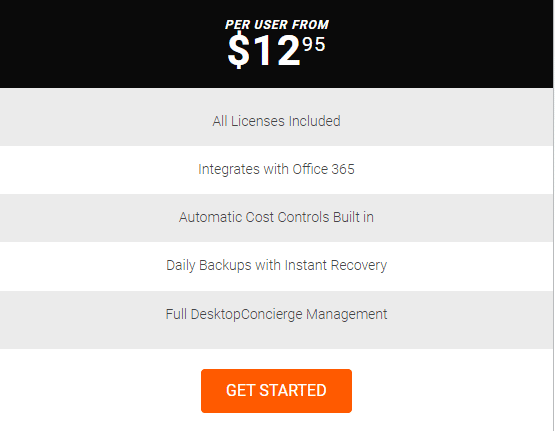Click the word Licenses
The height and width of the screenshot is (431, 555).
click(258, 121)
